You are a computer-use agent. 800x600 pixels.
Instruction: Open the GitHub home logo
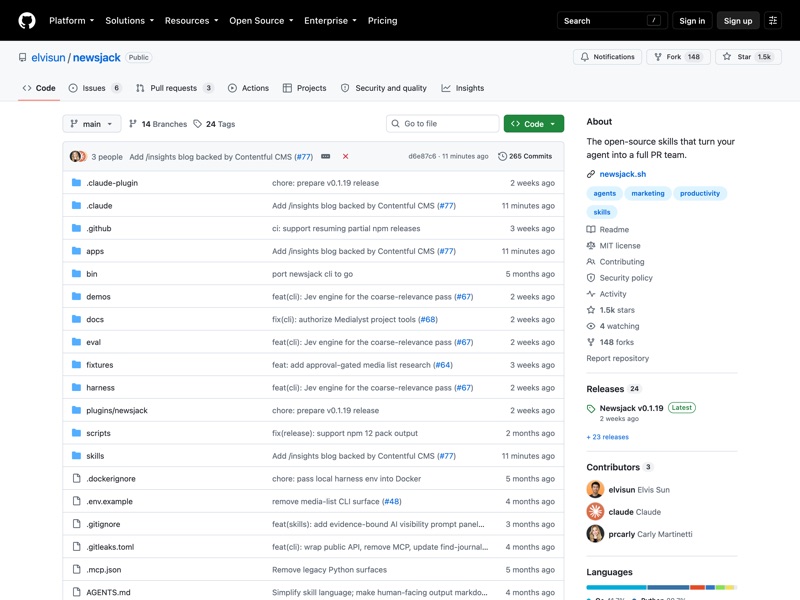tap(27, 20)
